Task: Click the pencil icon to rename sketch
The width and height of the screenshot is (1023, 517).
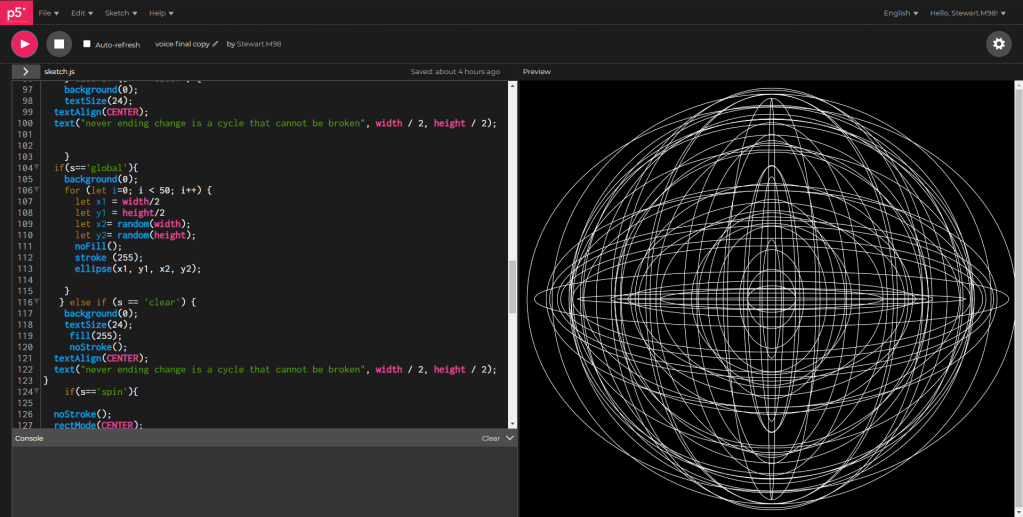Action: tap(215, 44)
